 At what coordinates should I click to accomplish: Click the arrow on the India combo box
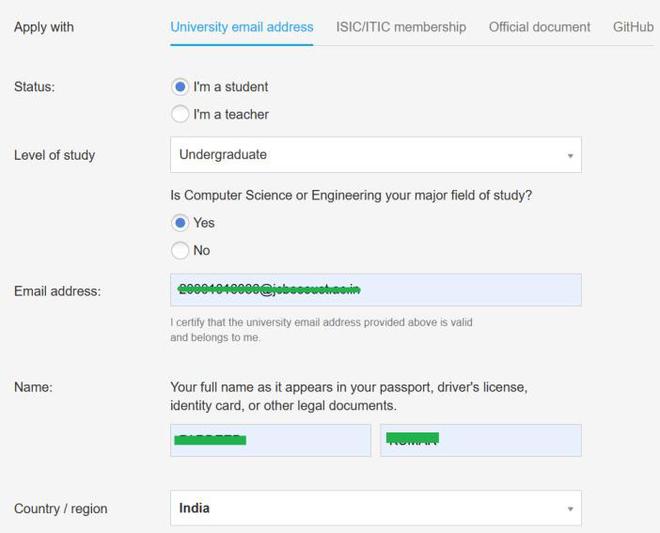coord(570,509)
